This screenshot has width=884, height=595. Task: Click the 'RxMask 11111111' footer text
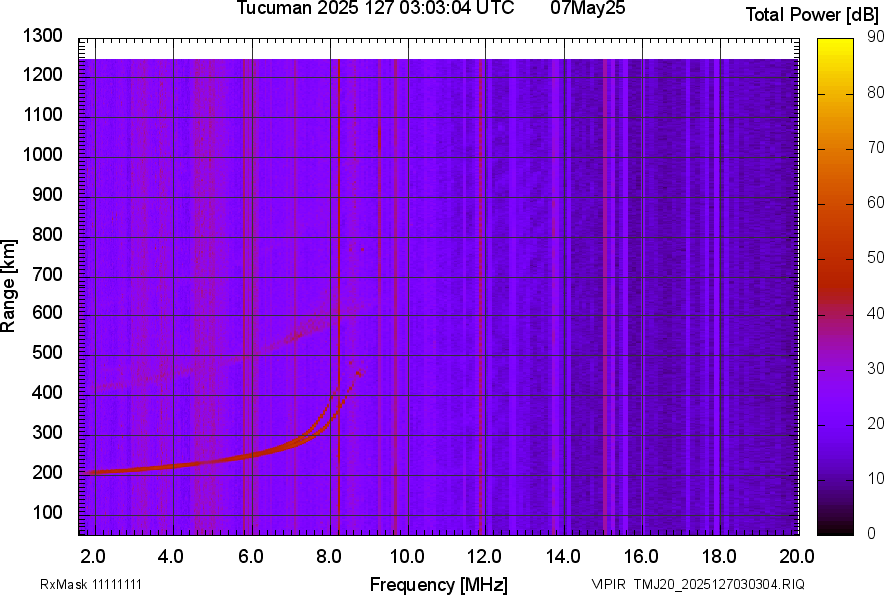[91, 584]
